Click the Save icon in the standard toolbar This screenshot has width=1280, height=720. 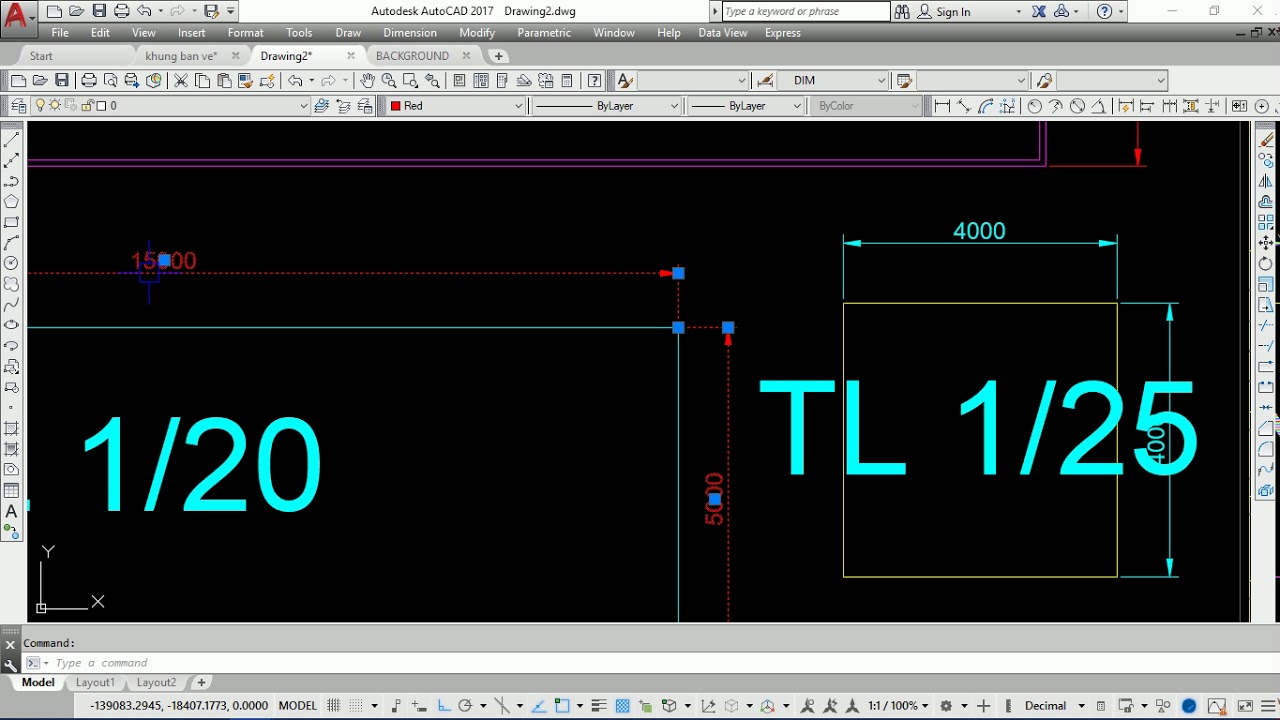point(62,80)
